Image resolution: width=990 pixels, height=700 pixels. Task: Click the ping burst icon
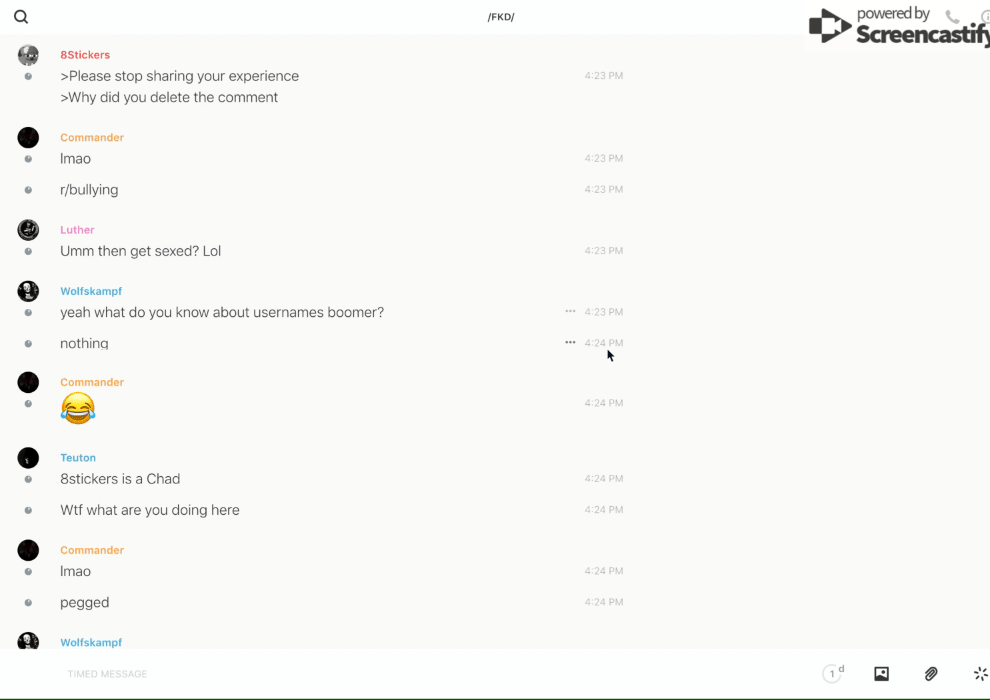point(980,674)
